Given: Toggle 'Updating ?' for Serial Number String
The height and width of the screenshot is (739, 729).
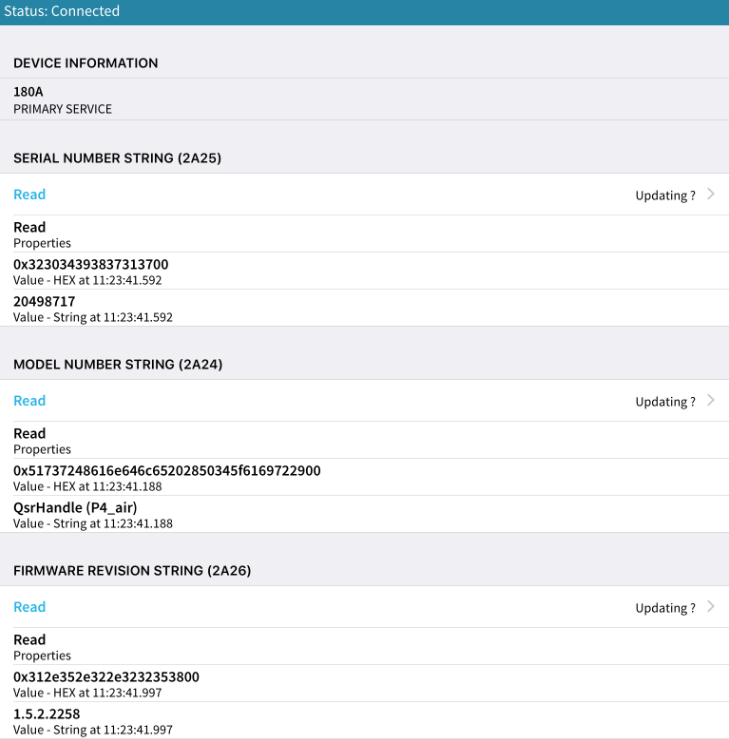Looking at the screenshot, I should 665,195.
